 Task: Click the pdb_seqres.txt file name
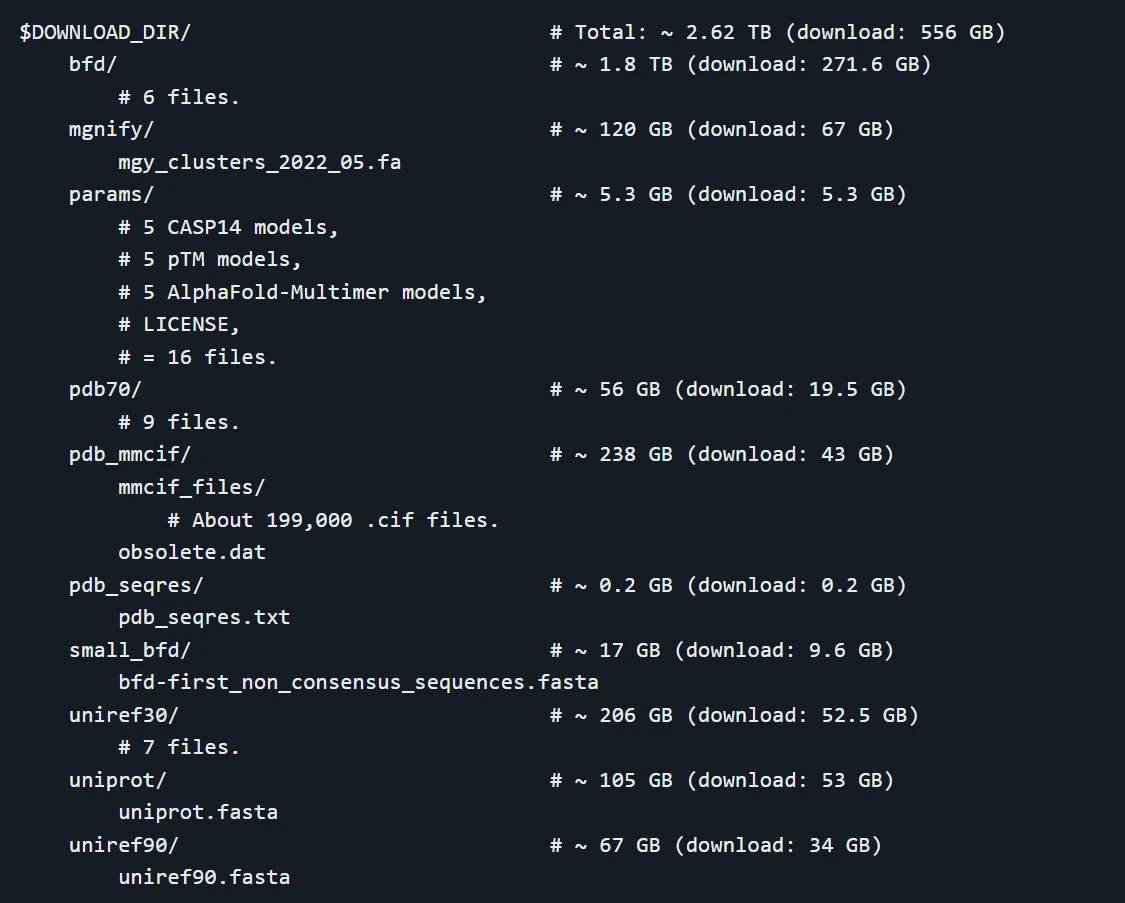[204, 617]
